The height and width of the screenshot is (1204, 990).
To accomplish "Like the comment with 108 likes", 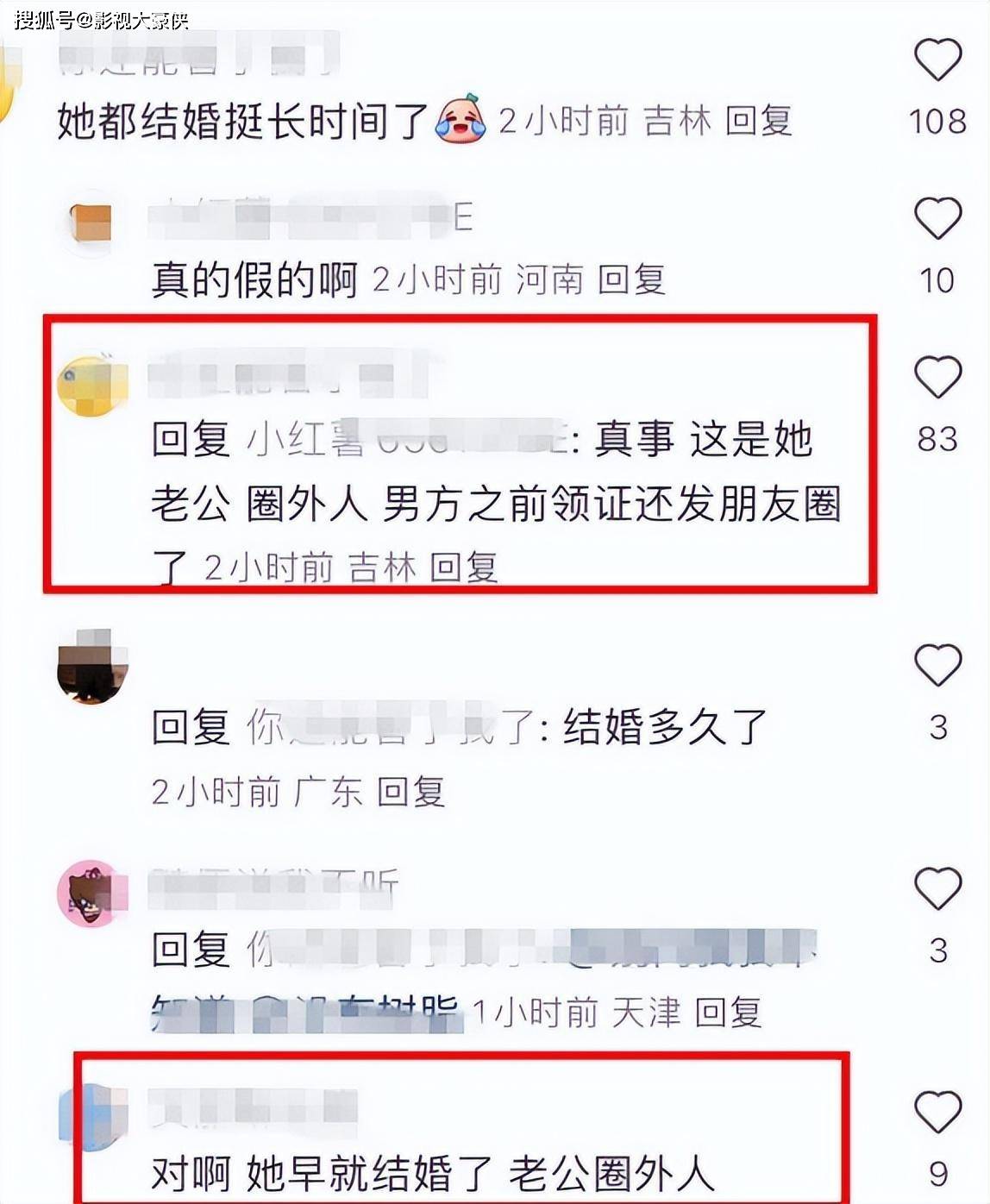I will tap(937, 60).
